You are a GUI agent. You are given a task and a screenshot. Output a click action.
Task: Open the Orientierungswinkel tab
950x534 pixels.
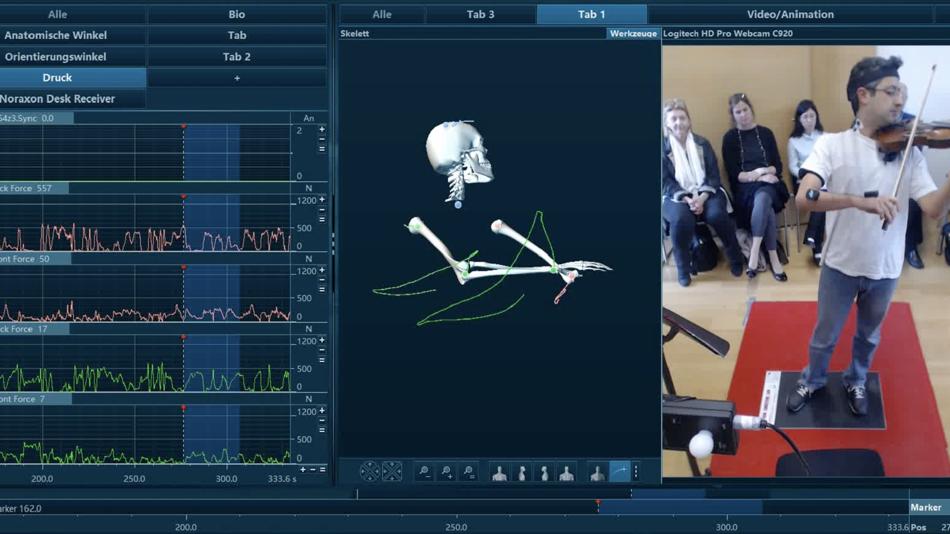pos(55,56)
